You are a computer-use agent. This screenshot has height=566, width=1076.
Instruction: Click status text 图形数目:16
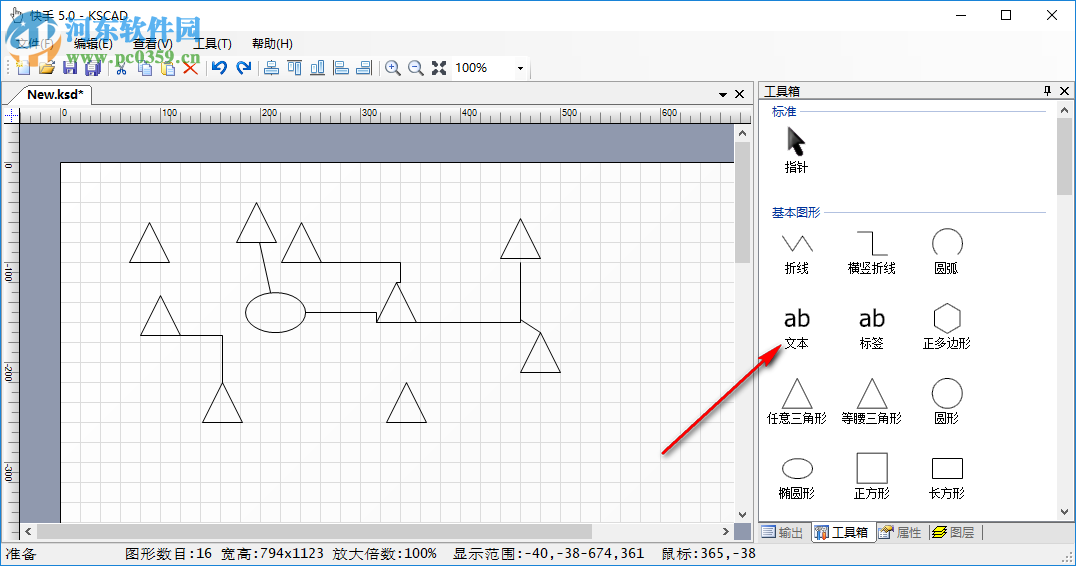(168, 554)
